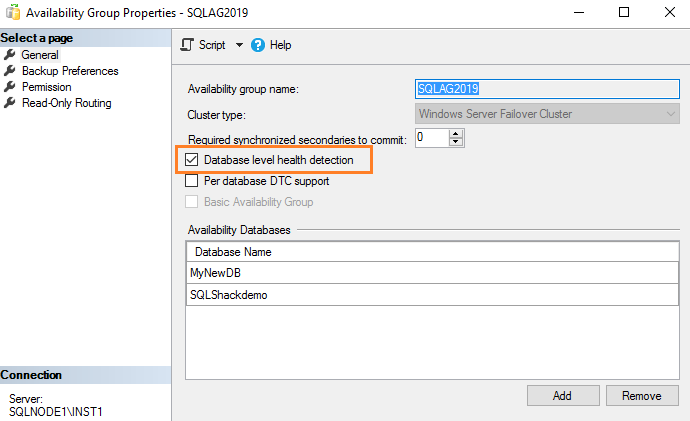Viewport: 690px width, 421px height.
Task: Open the Backup Preferences page
Action: click(x=70, y=71)
